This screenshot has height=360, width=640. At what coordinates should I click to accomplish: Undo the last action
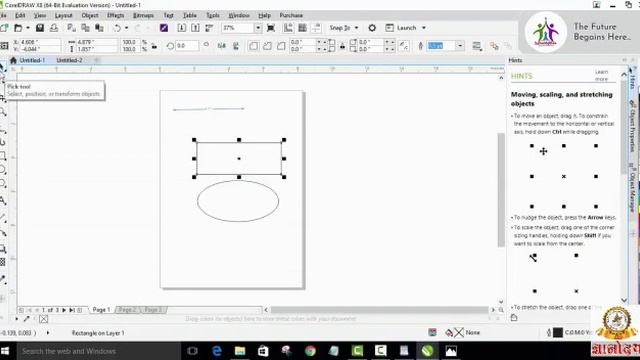[117, 28]
